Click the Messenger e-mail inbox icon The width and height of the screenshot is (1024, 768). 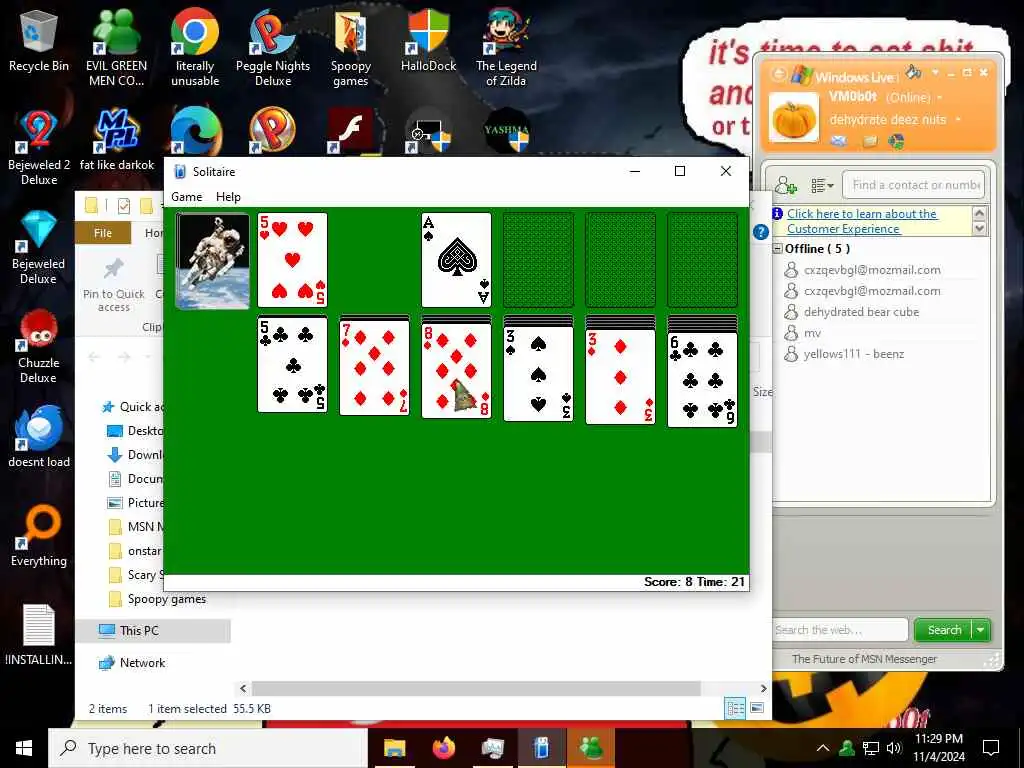[839, 141]
